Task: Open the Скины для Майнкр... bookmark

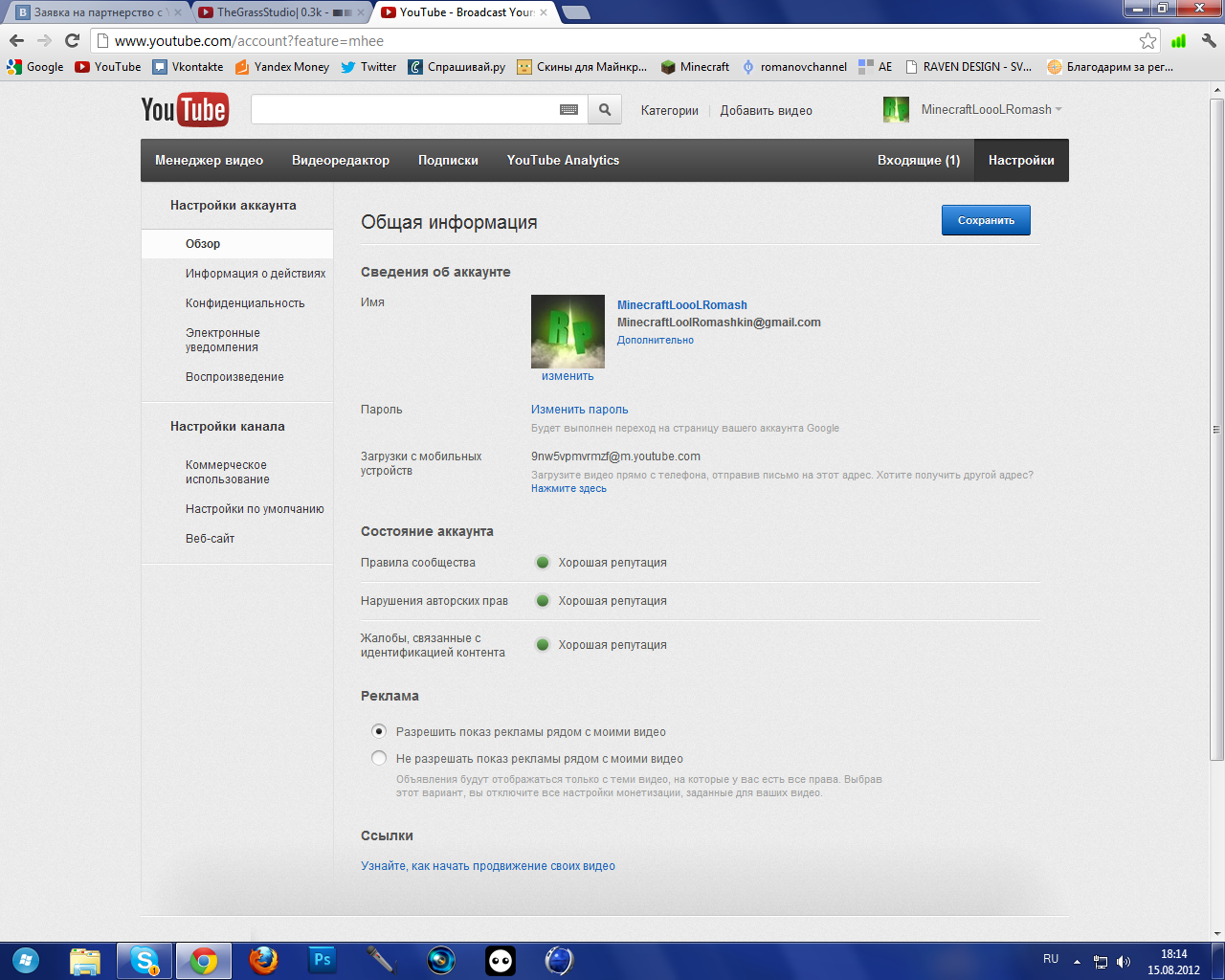Action: point(582,67)
